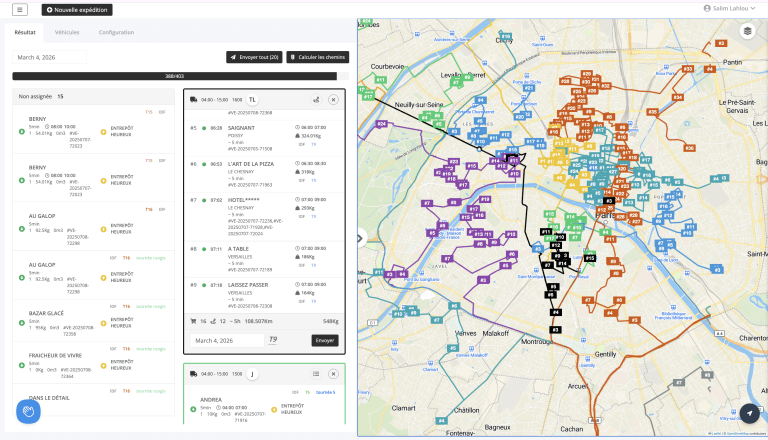768x440 pixels.
Task: Switch to the Véhicules tab
Action: [x=68, y=32]
